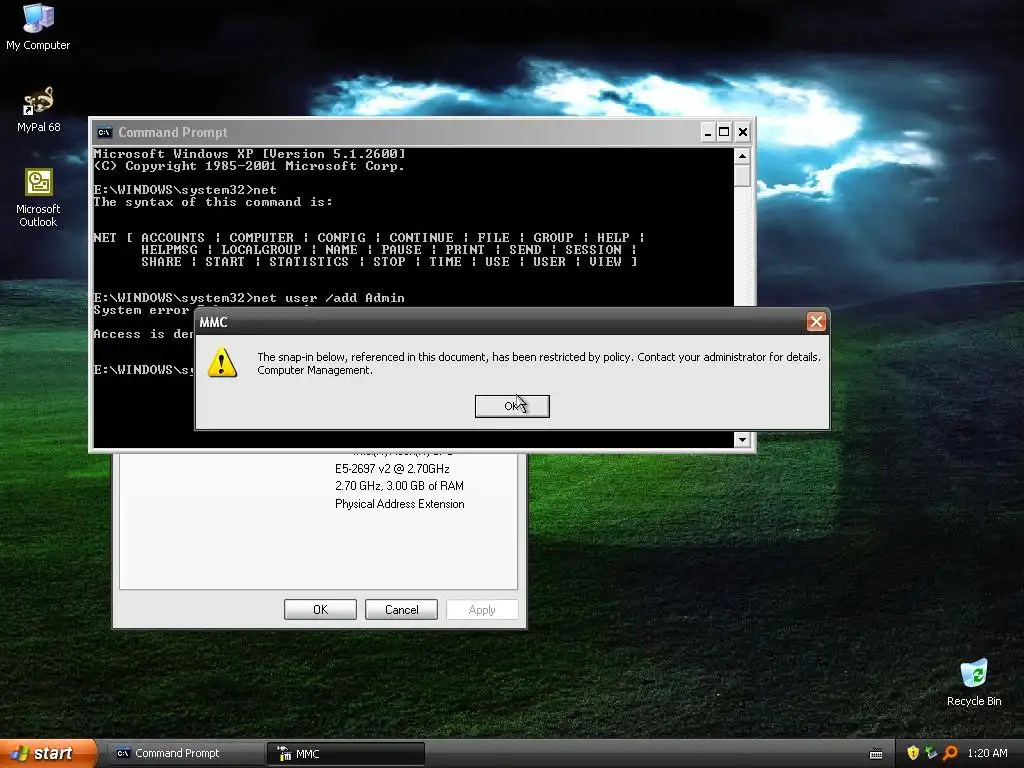This screenshot has width=1024, height=768.
Task: Click the orange magnifier tray icon
Action: (950, 753)
